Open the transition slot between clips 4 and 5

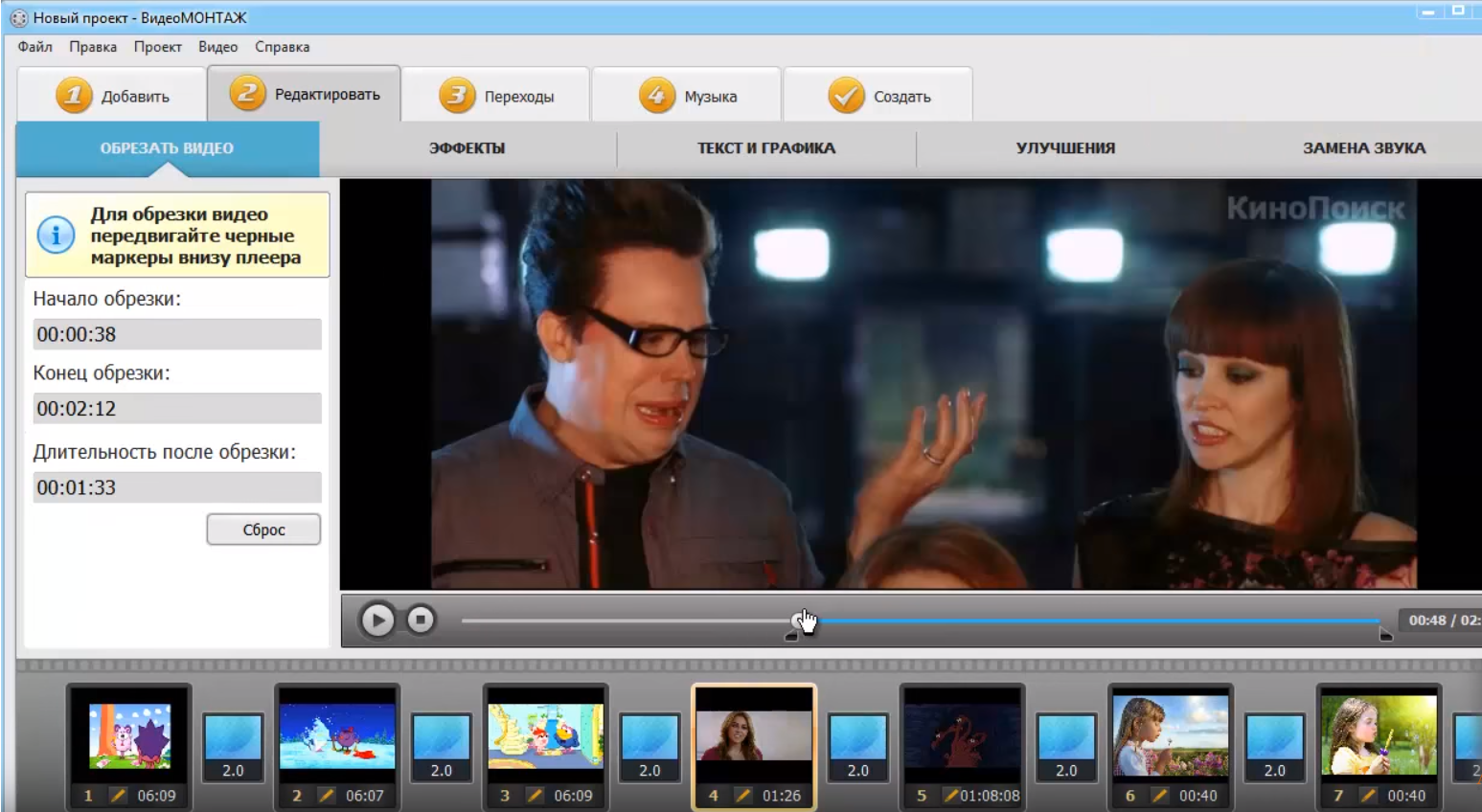858,748
